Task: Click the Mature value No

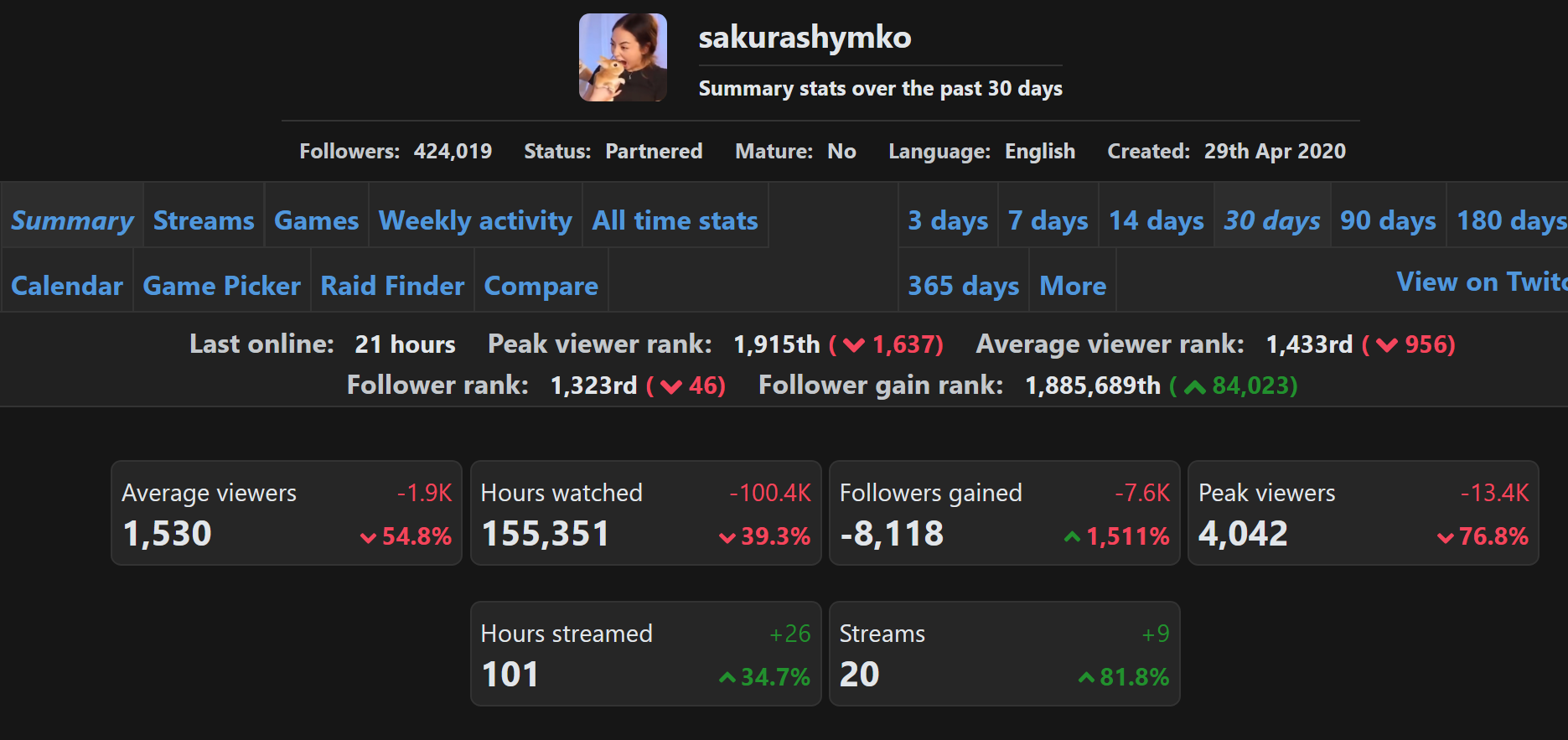Action: pyautogui.click(x=841, y=151)
